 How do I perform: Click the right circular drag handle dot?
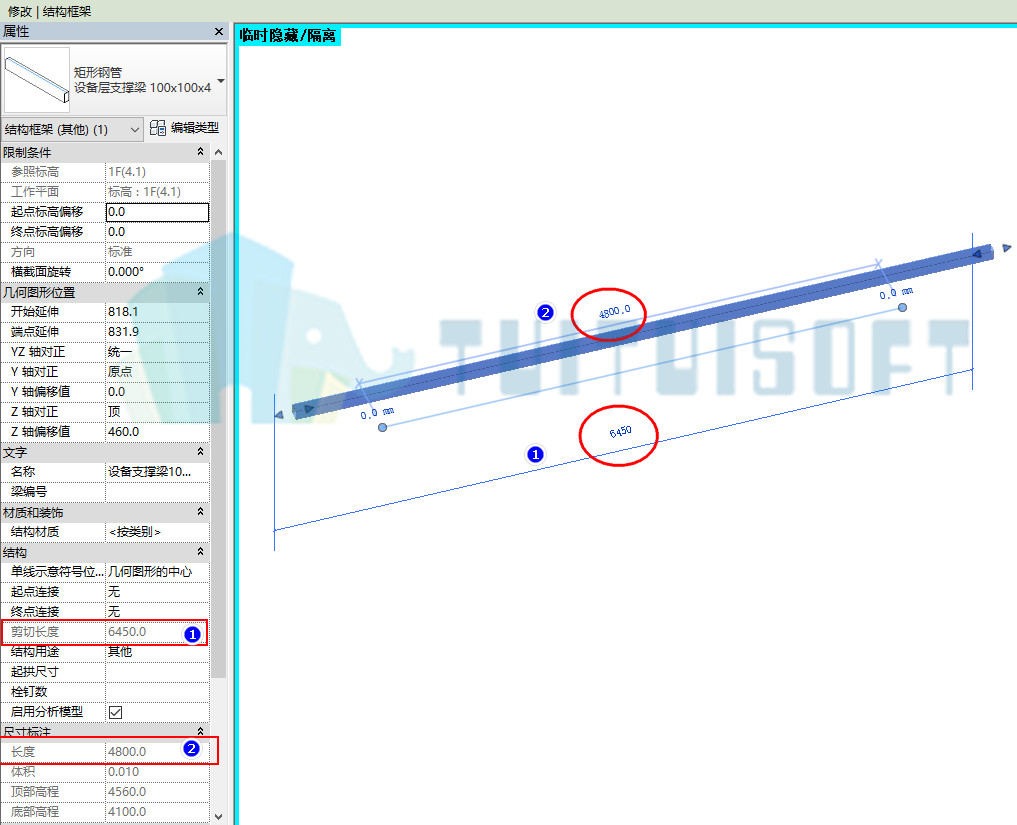click(902, 307)
